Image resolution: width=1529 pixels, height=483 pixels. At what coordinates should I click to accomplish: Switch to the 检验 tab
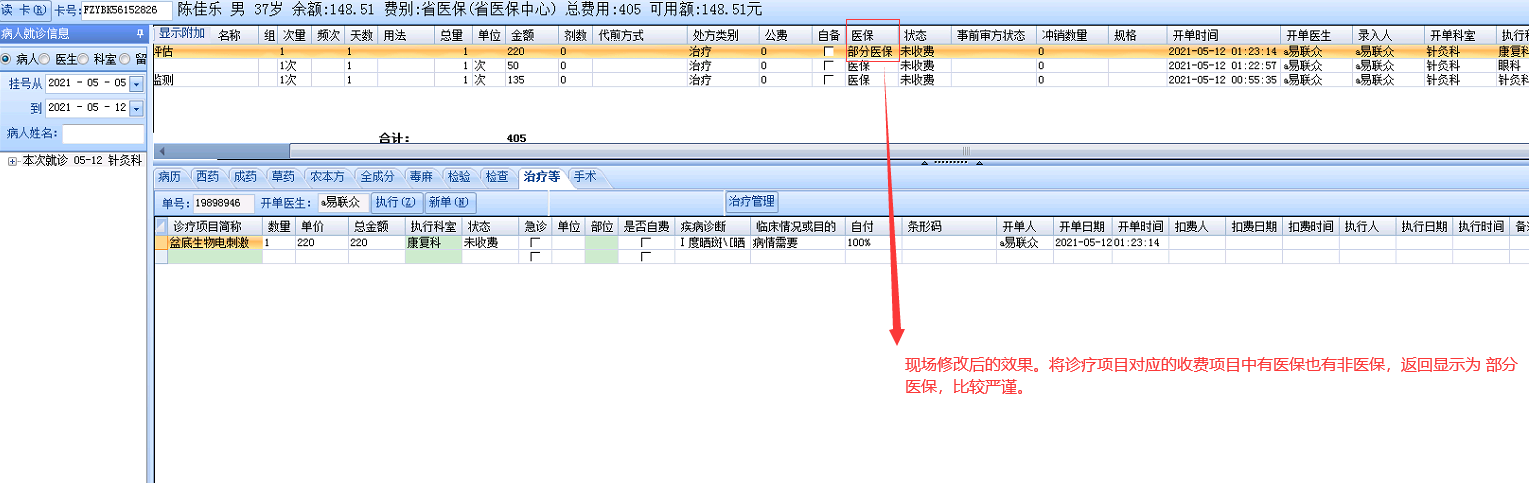(459, 176)
